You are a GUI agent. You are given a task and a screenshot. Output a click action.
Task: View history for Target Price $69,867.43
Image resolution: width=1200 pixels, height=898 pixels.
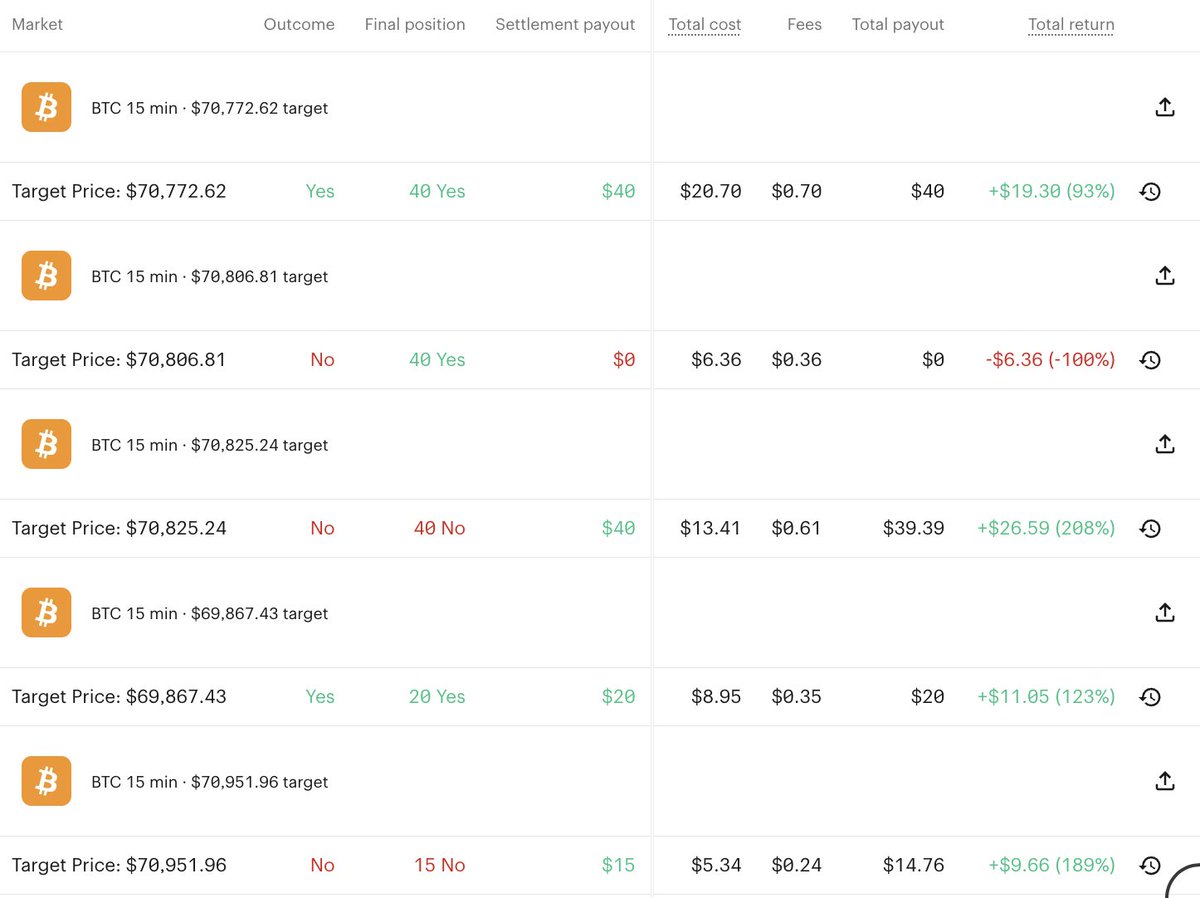[1150, 697]
